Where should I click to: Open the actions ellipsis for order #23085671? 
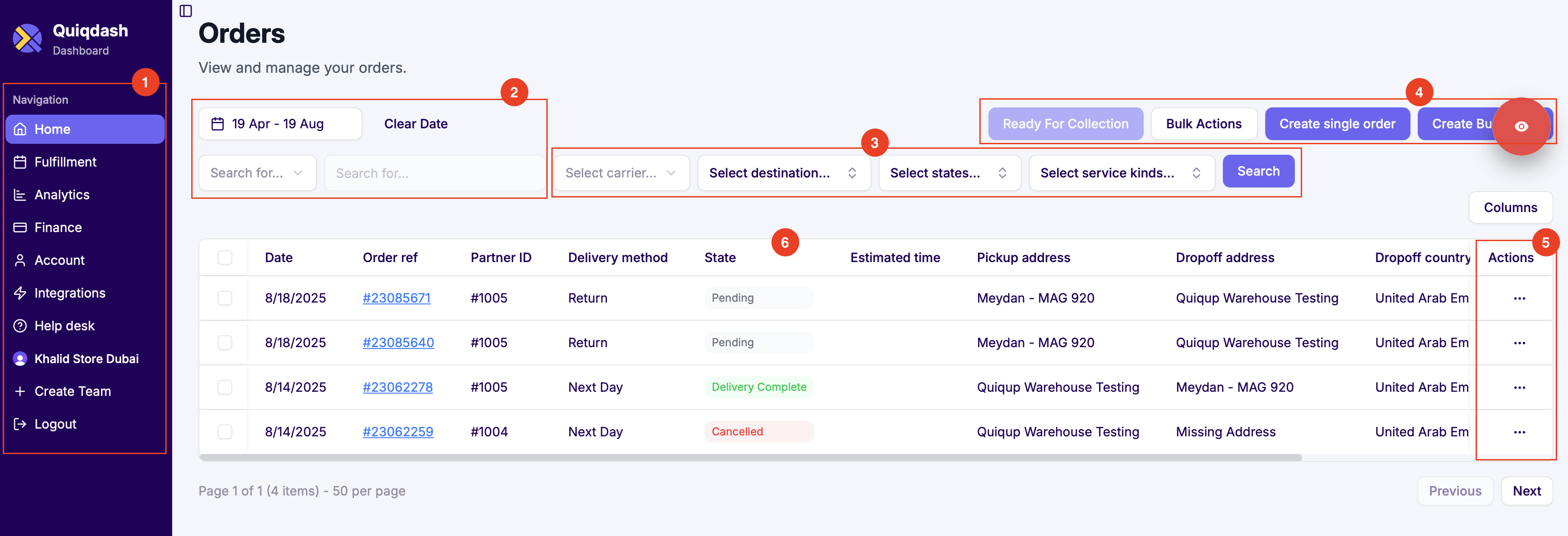pyautogui.click(x=1520, y=298)
